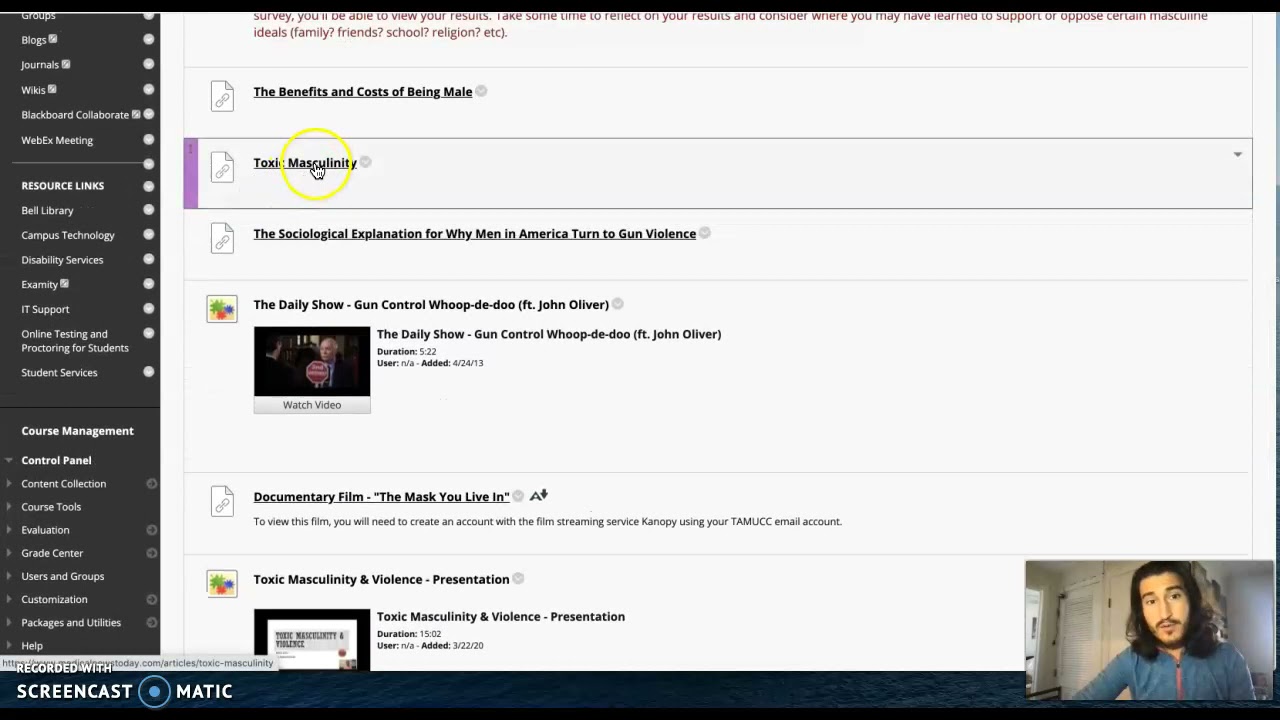
Task: Open options chevron next to The Daily Show title
Action: pyautogui.click(x=617, y=304)
